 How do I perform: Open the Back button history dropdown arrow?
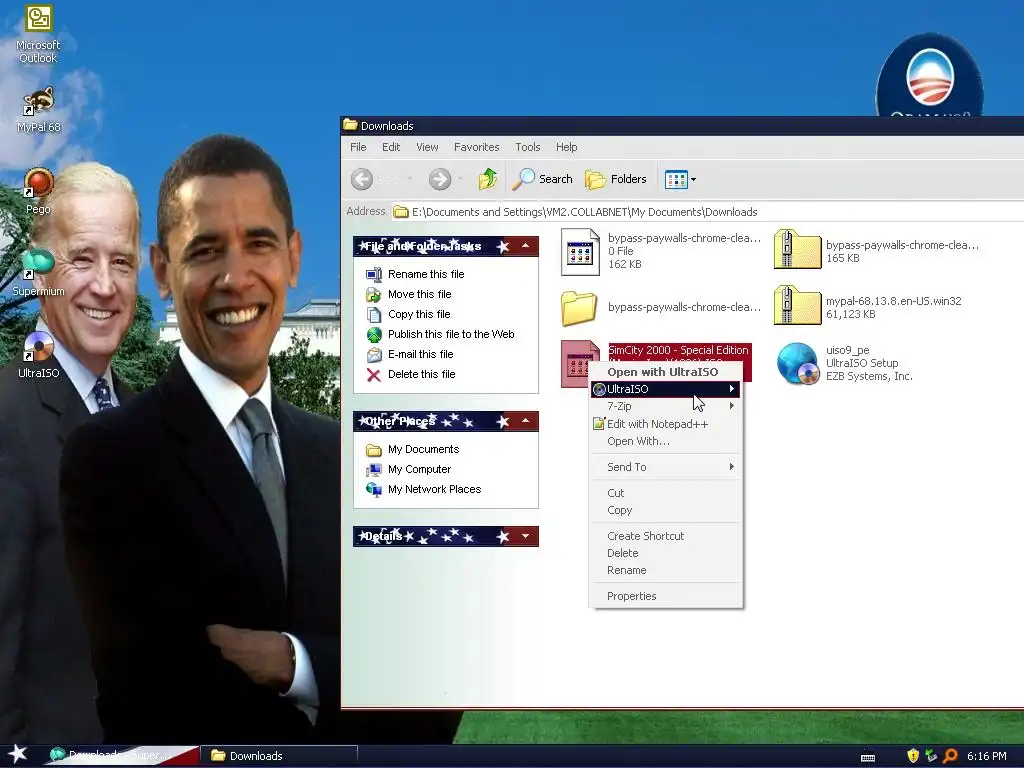pyautogui.click(x=410, y=179)
